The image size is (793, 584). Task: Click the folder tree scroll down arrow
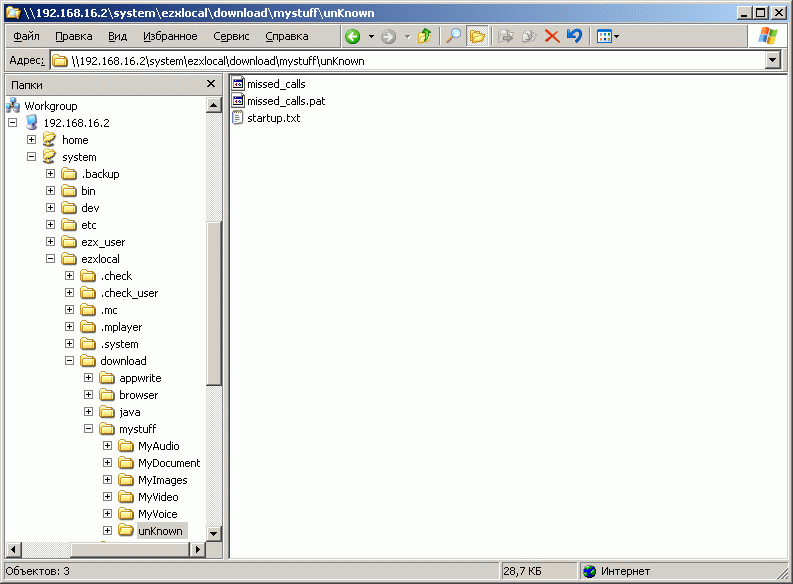(x=213, y=533)
